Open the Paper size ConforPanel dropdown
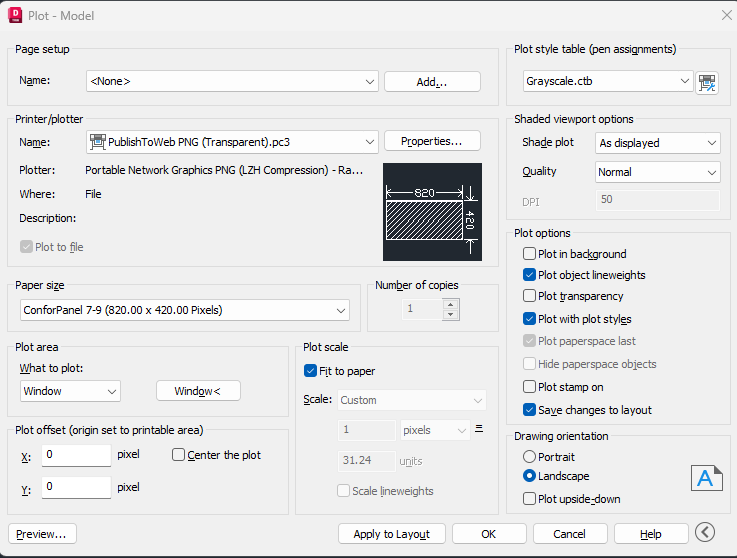The height and width of the screenshot is (558, 737). [185, 310]
